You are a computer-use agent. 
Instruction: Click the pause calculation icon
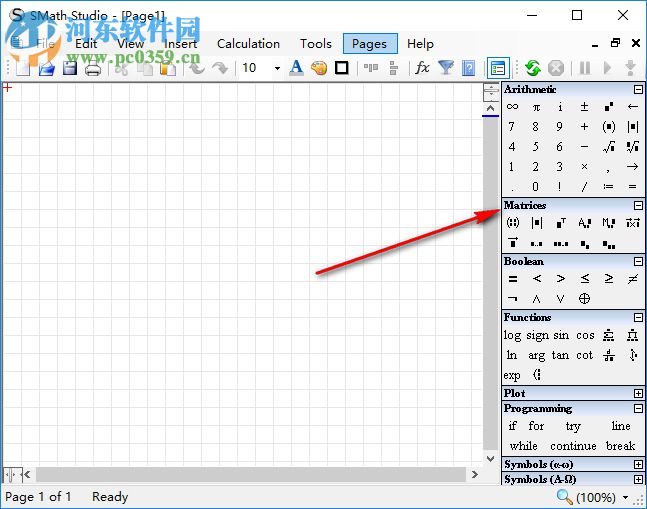coord(585,68)
